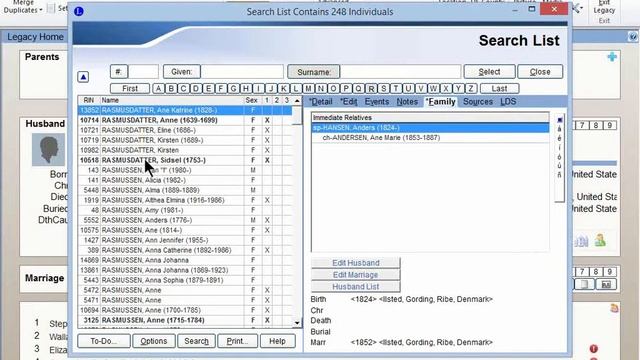Click the Legacy Home tab in the background

[35, 37]
